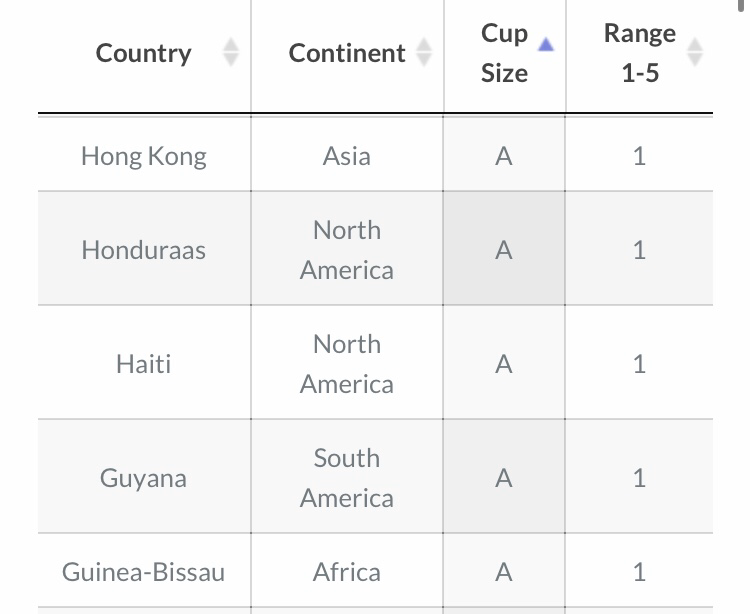Viewport: 750px width, 614px height.
Task: Click the Cup Size header label
Action: tap(504, 53)
